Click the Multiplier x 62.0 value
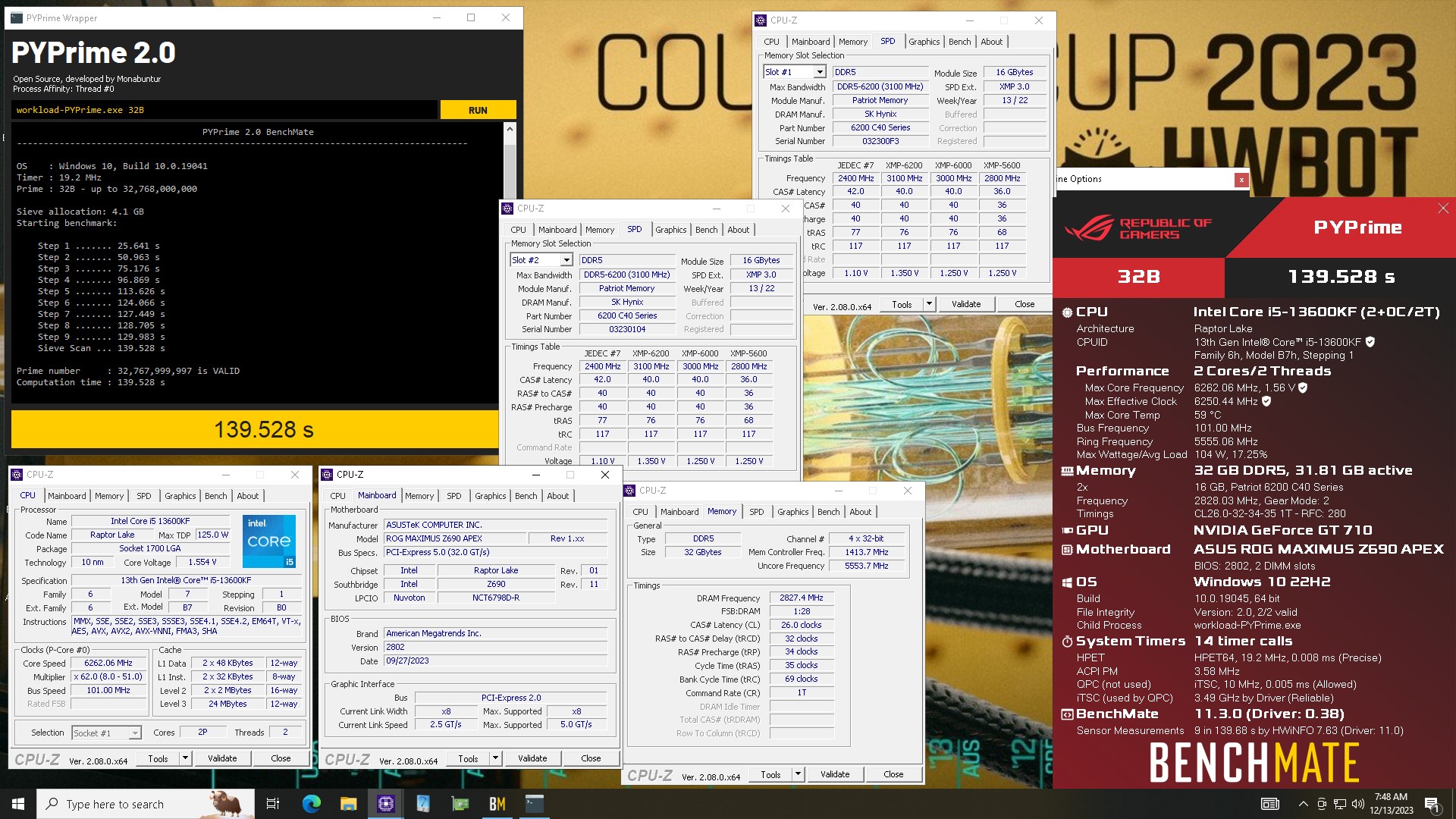1456x819 pixels. [x=108, y=676]
